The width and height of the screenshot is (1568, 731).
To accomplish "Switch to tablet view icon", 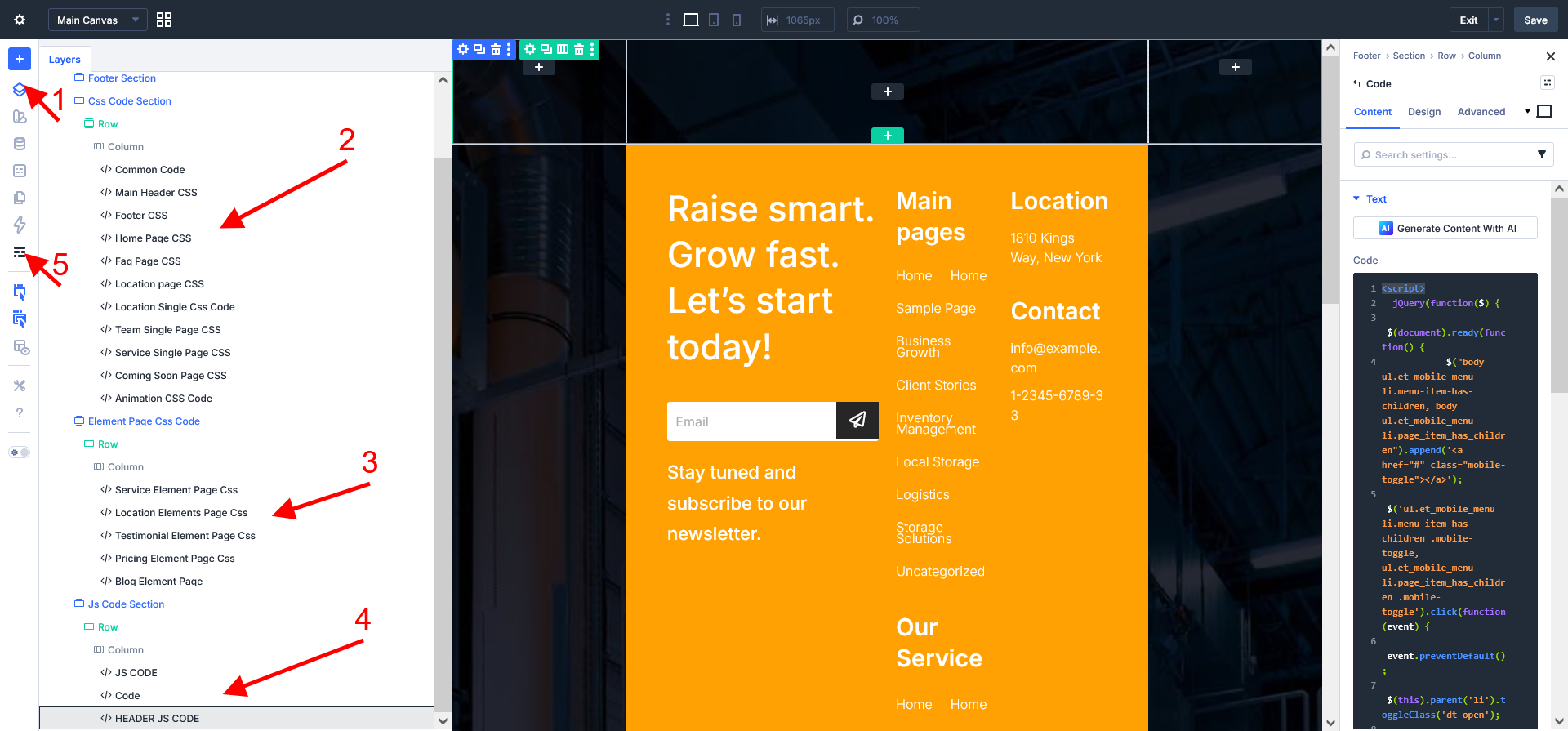I will [714, 20].
